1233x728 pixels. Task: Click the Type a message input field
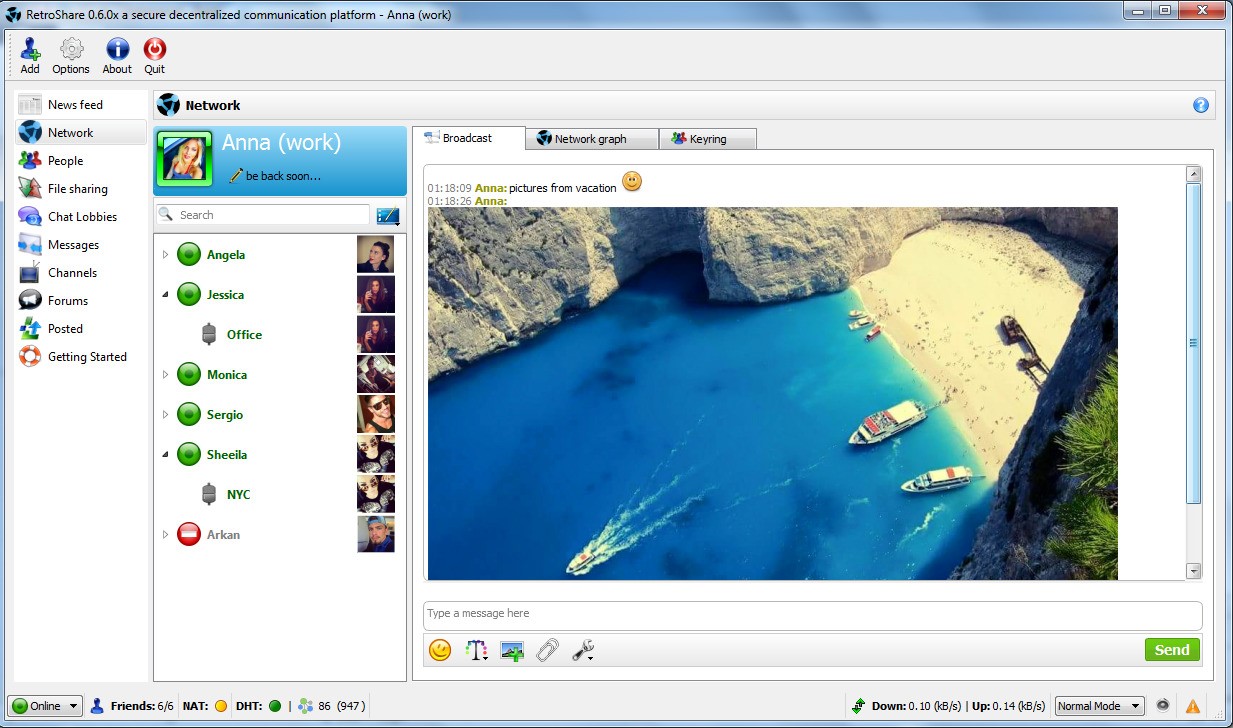811,614
